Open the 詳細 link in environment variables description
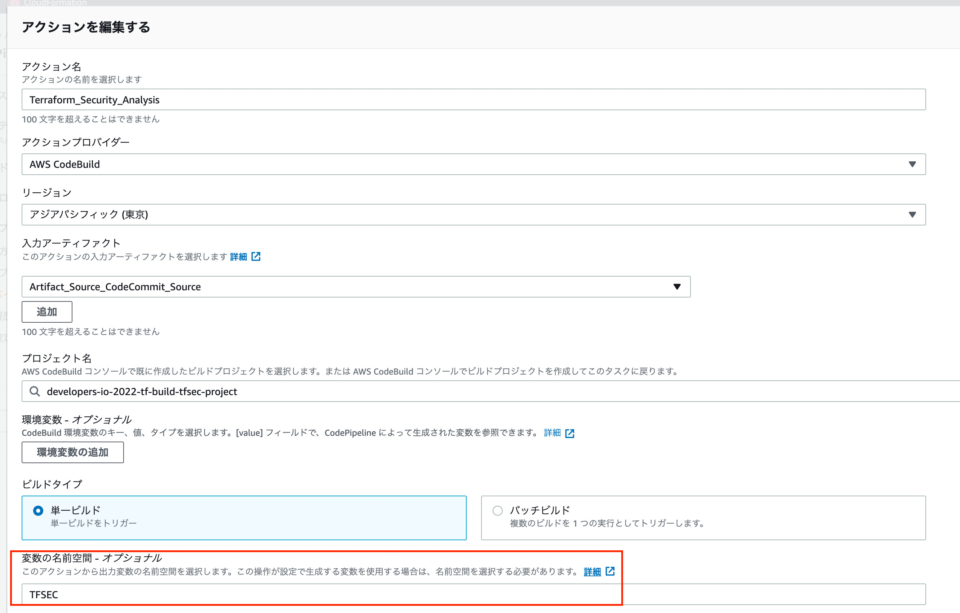 [x=552, y=433]
